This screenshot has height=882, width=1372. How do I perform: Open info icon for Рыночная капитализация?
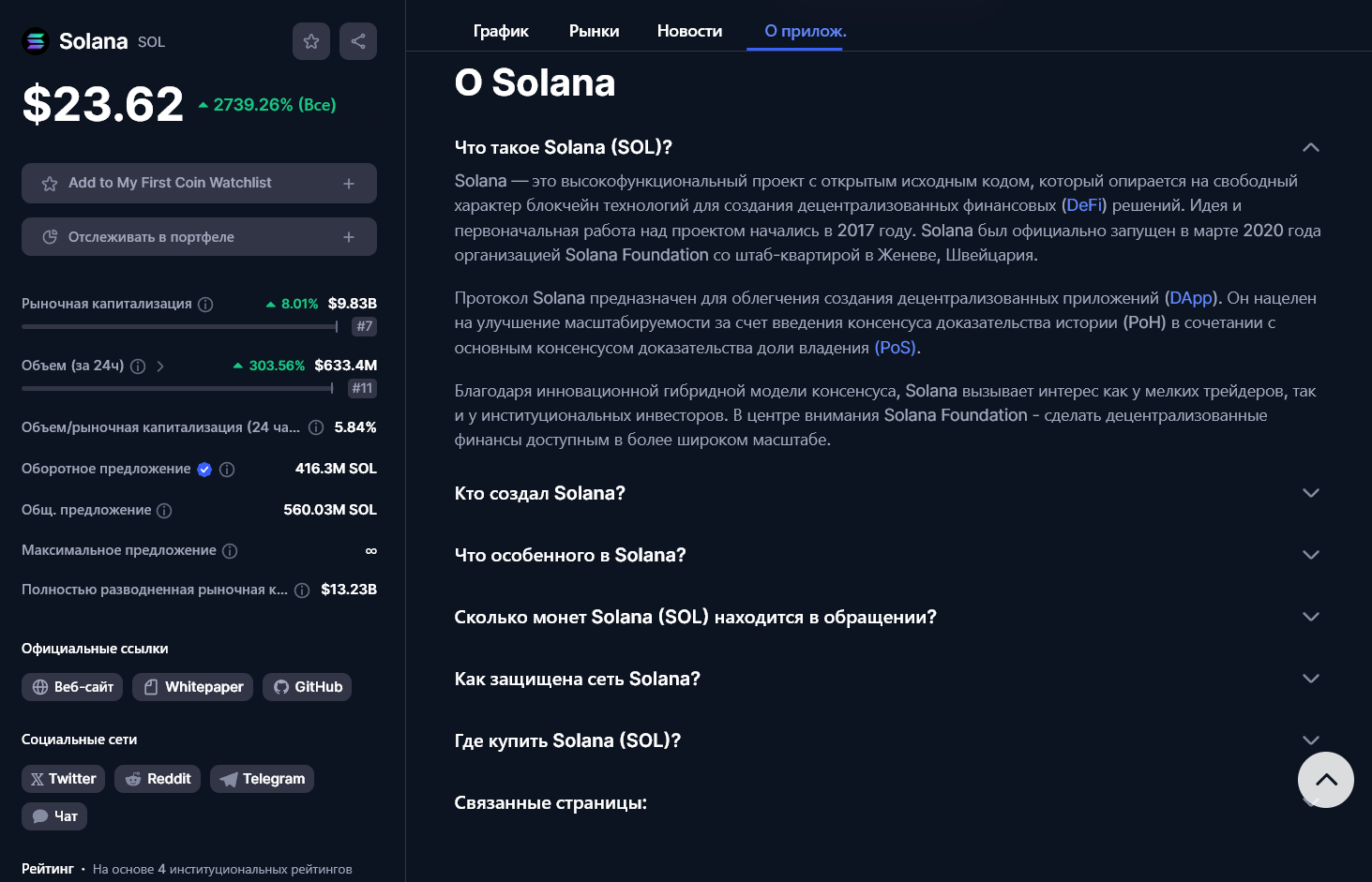click(x=205, y=305)
